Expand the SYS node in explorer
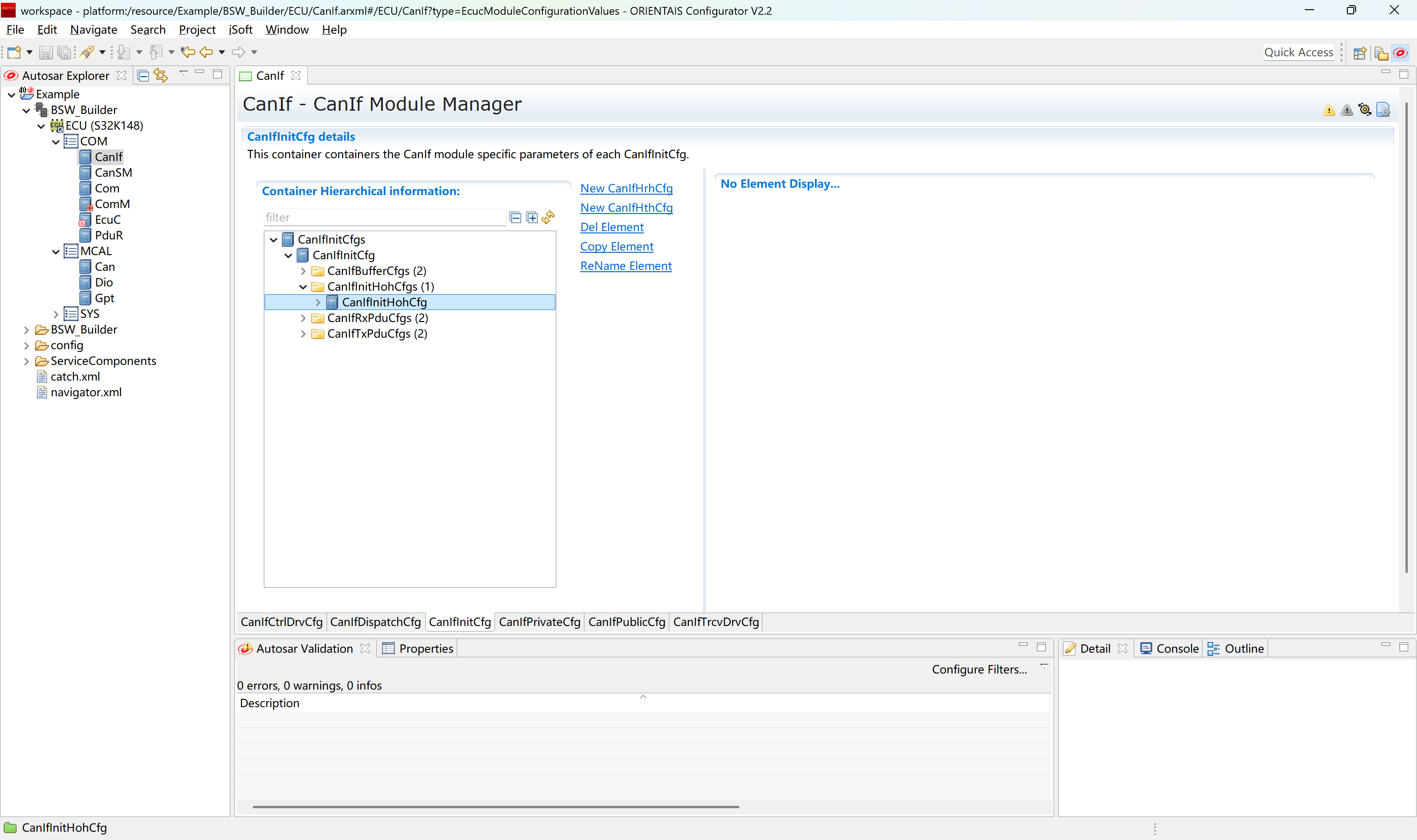The width and height of the screenshot is (1417, 840). click(x=55, y=314)
